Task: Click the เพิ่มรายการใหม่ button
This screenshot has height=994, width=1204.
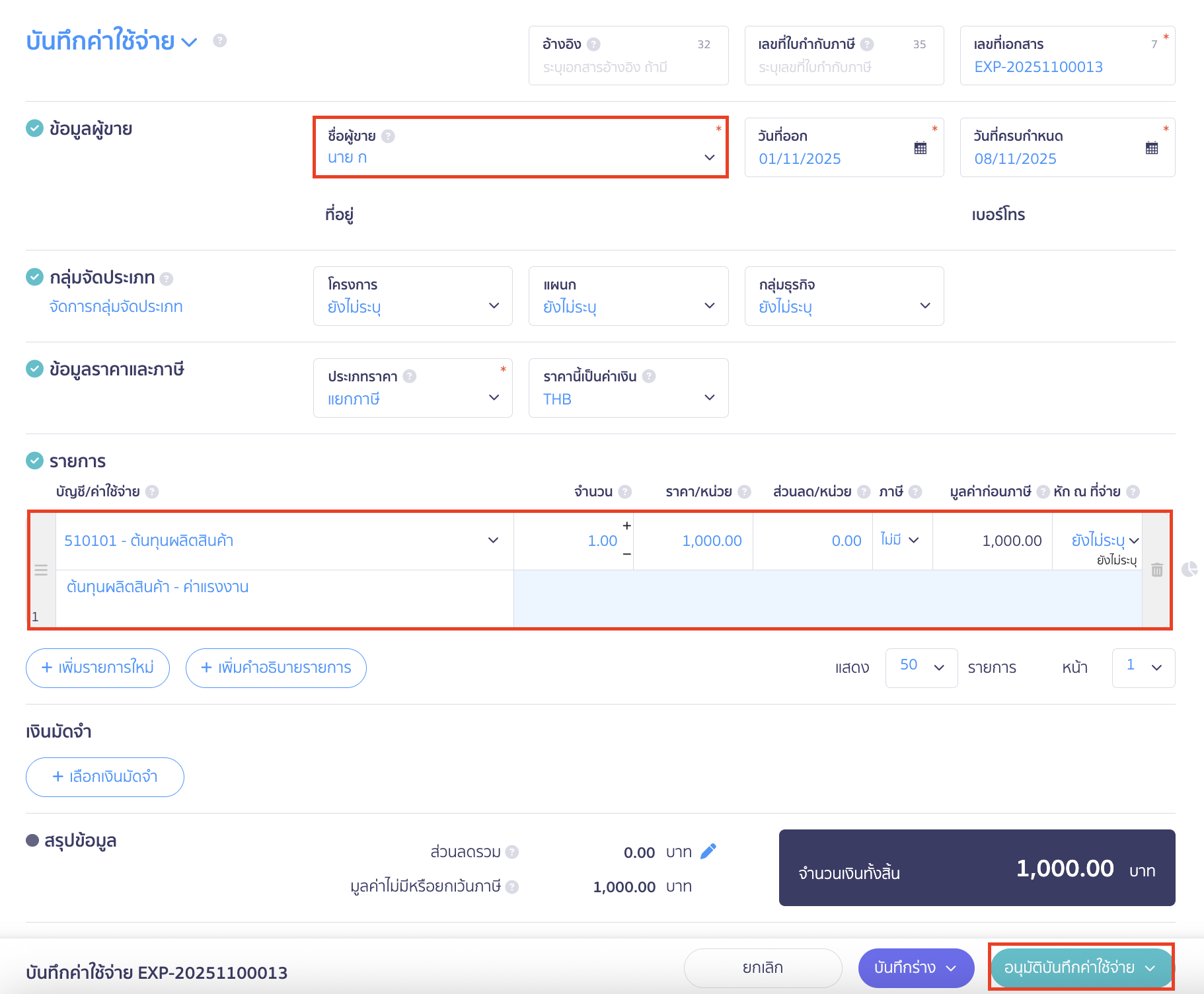Action: [x=98, y=668]
